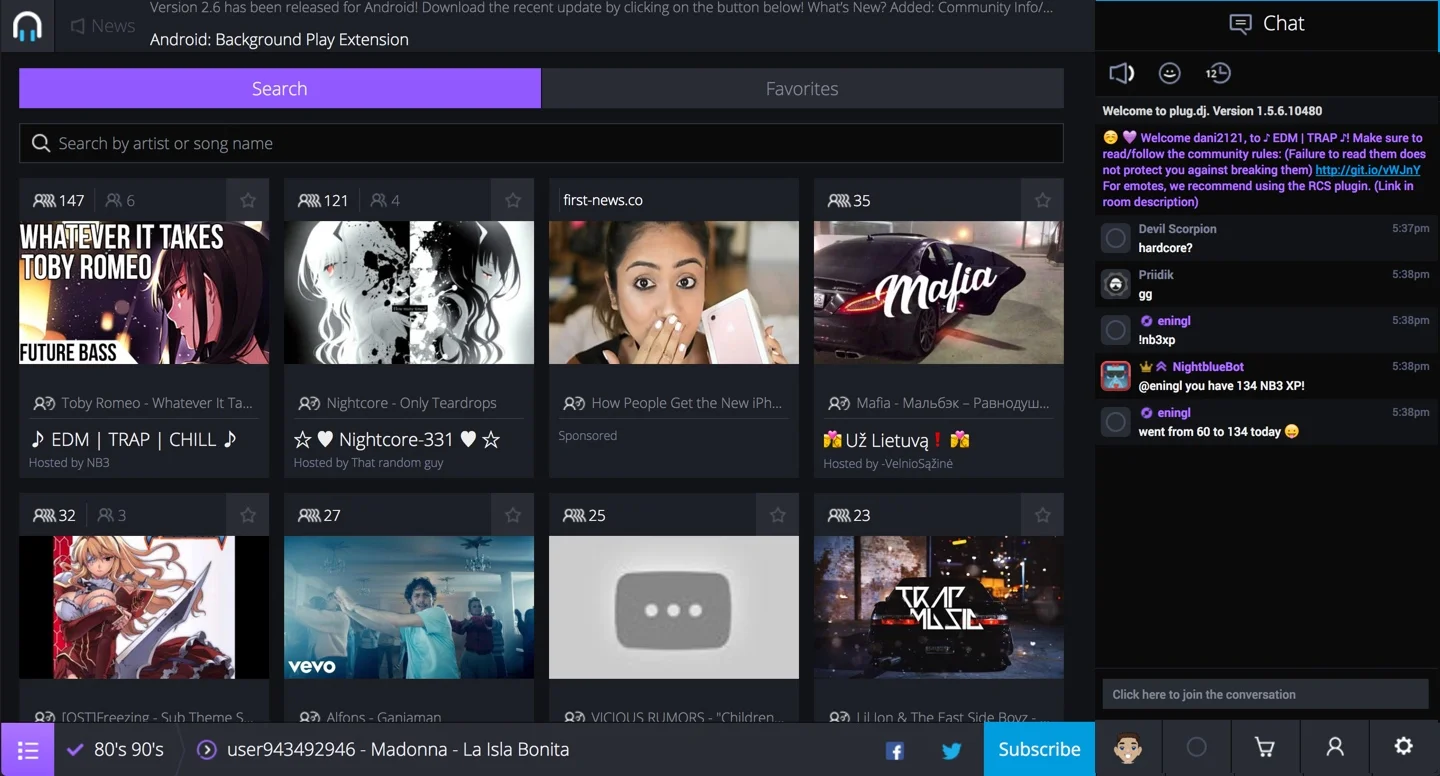Open the Chat panel header

pos(1266,24)
